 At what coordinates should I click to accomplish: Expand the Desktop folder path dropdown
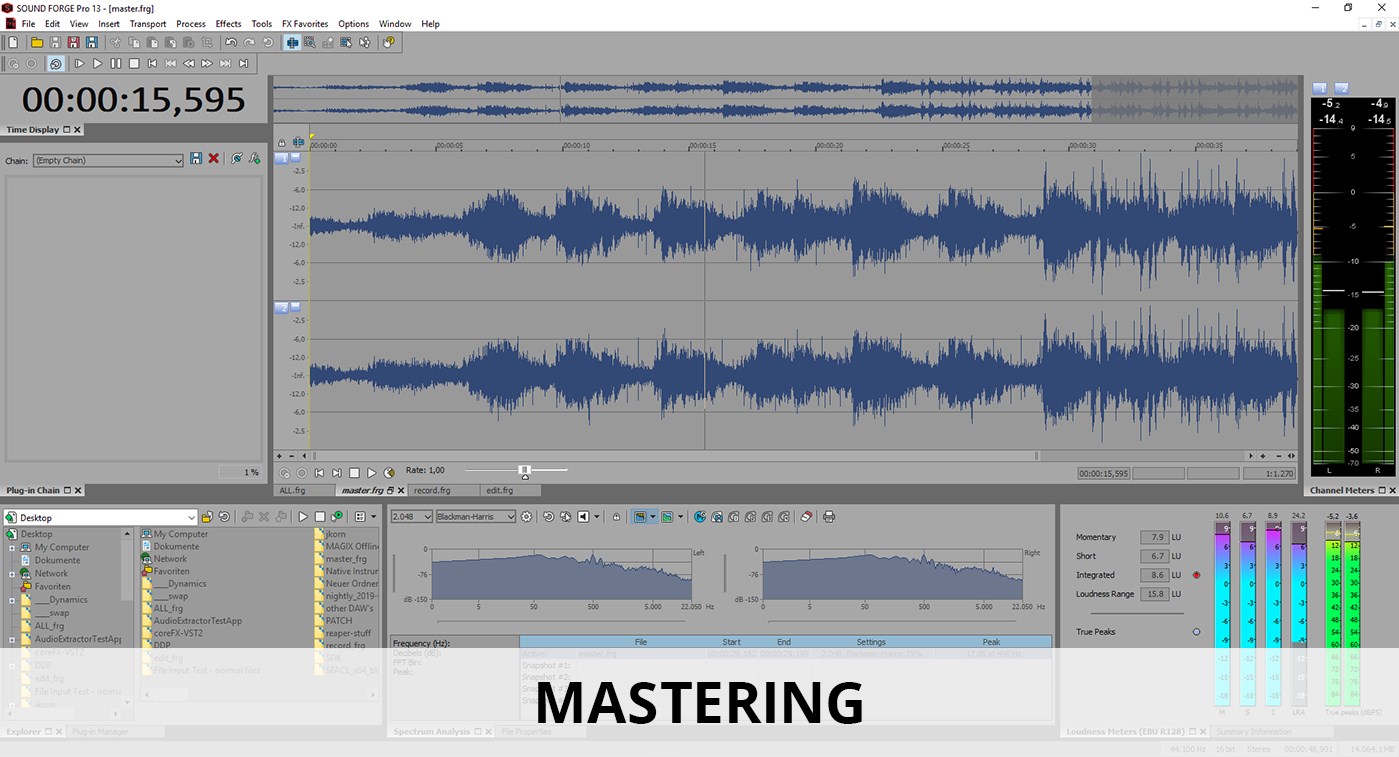pyautogui.click(x=99, y=517)
